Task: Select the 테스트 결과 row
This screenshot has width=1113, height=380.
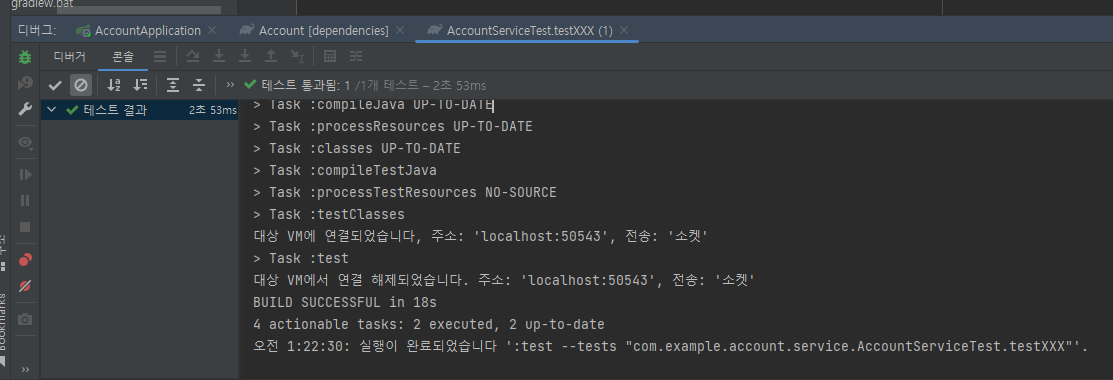Action: (x=140, y=110)
